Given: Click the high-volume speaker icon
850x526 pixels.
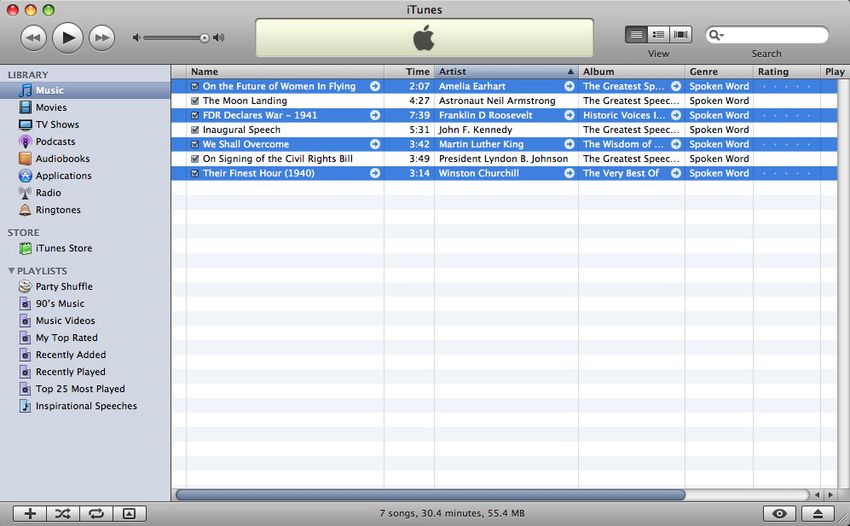Looking at the screenshot, I should (218, 37).
